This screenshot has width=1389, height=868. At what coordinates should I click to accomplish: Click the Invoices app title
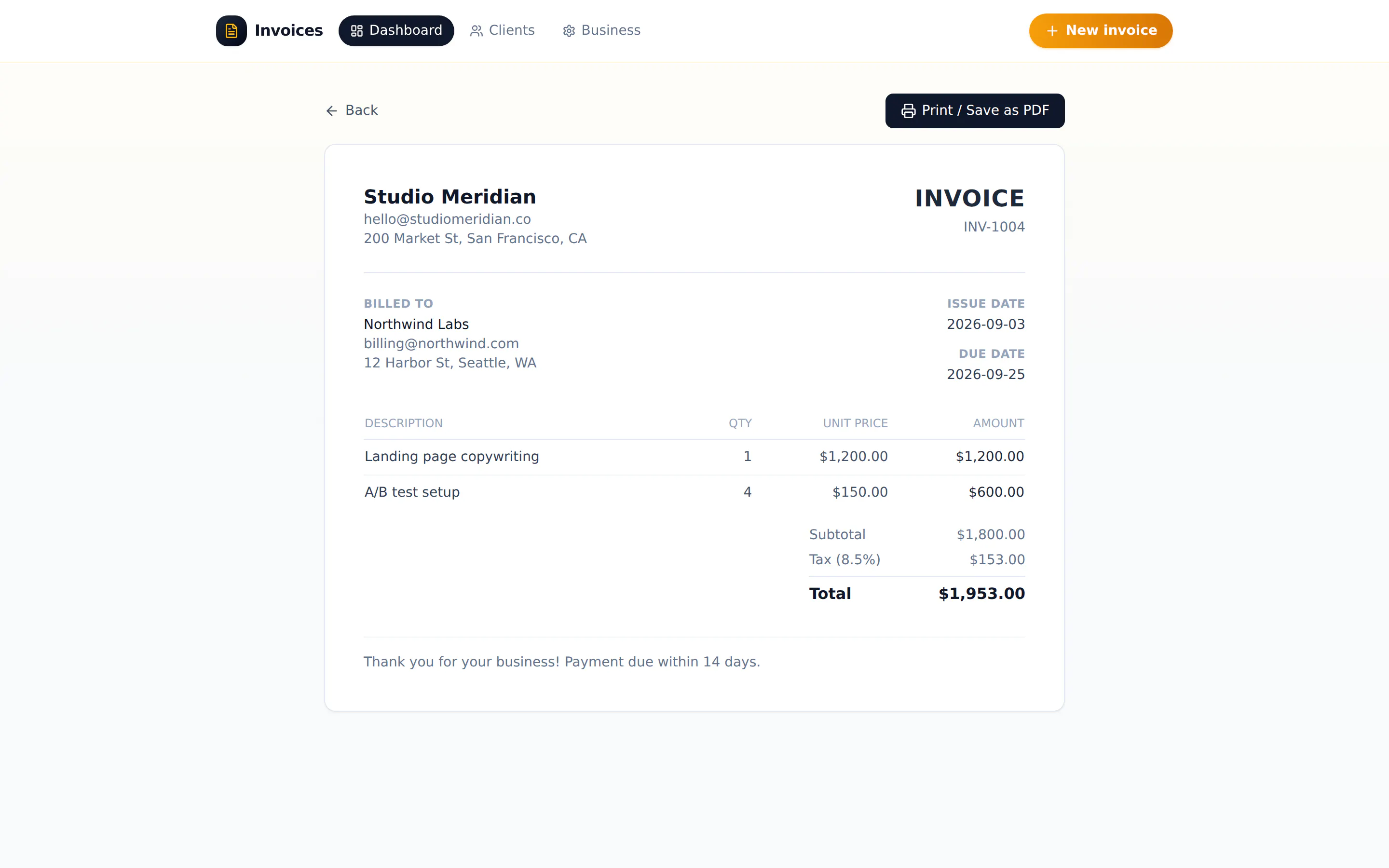point(289,30)
